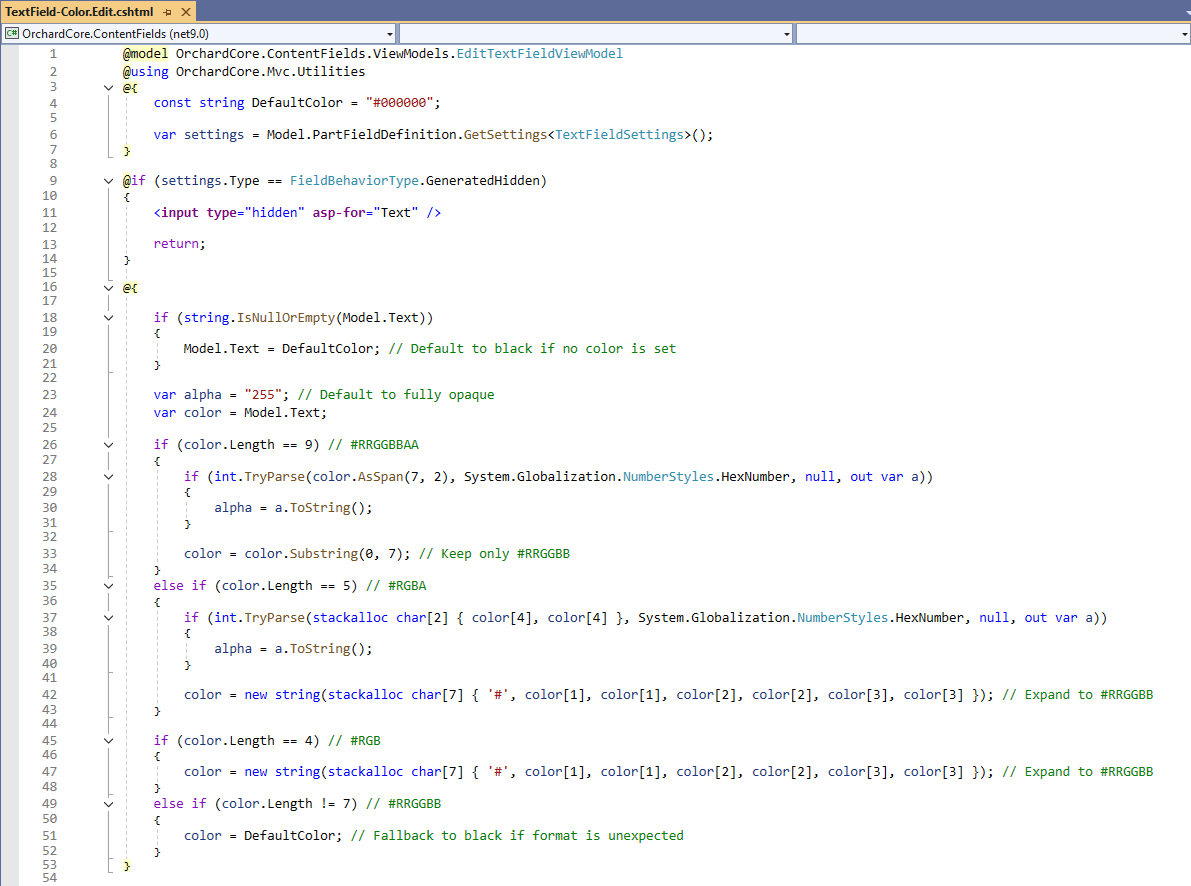This screenshot has width=1191, height=886.
Task: Click the @model directive on line 1
Action: coord(146,54)
